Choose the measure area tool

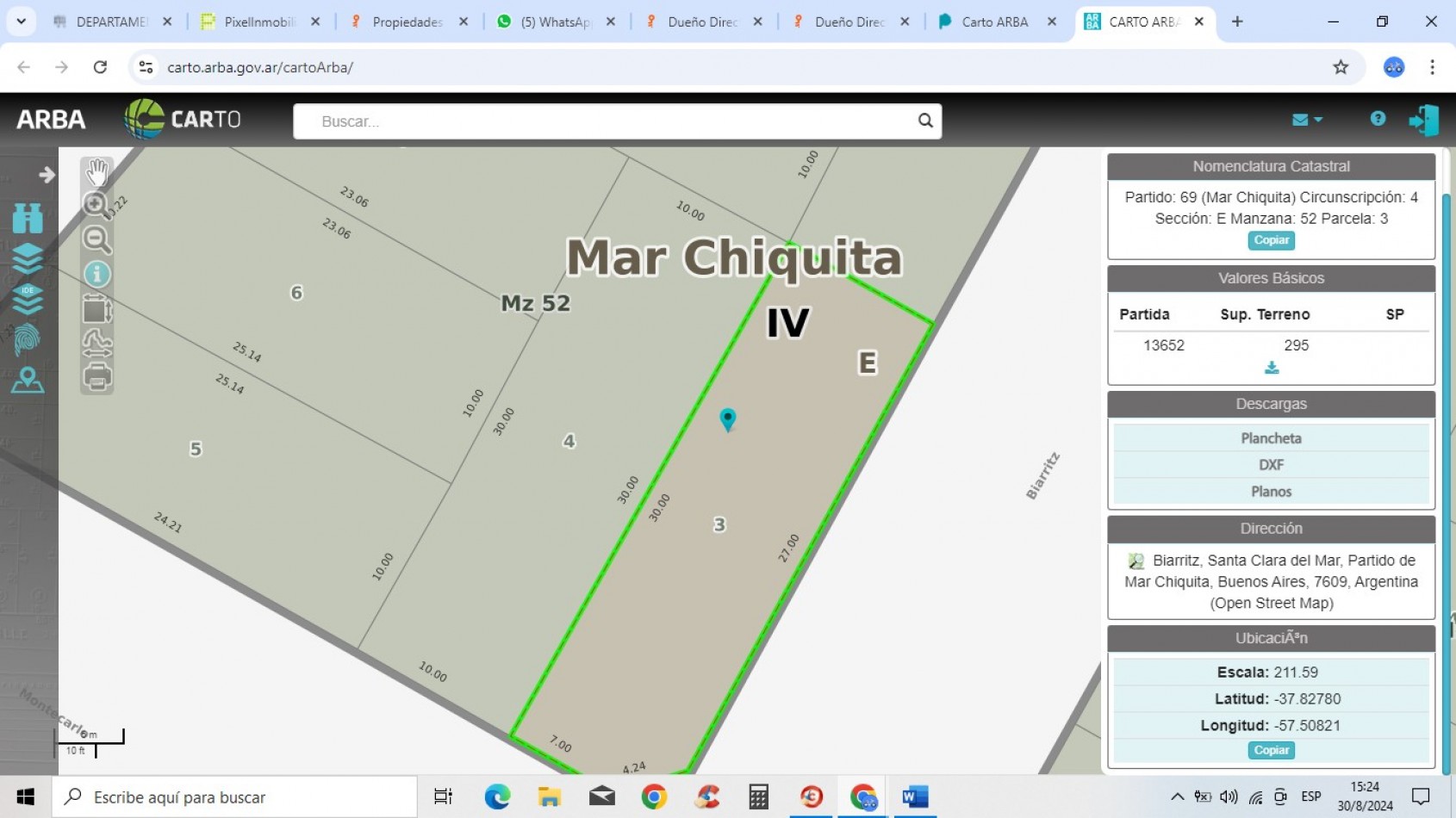coord(96,308)
